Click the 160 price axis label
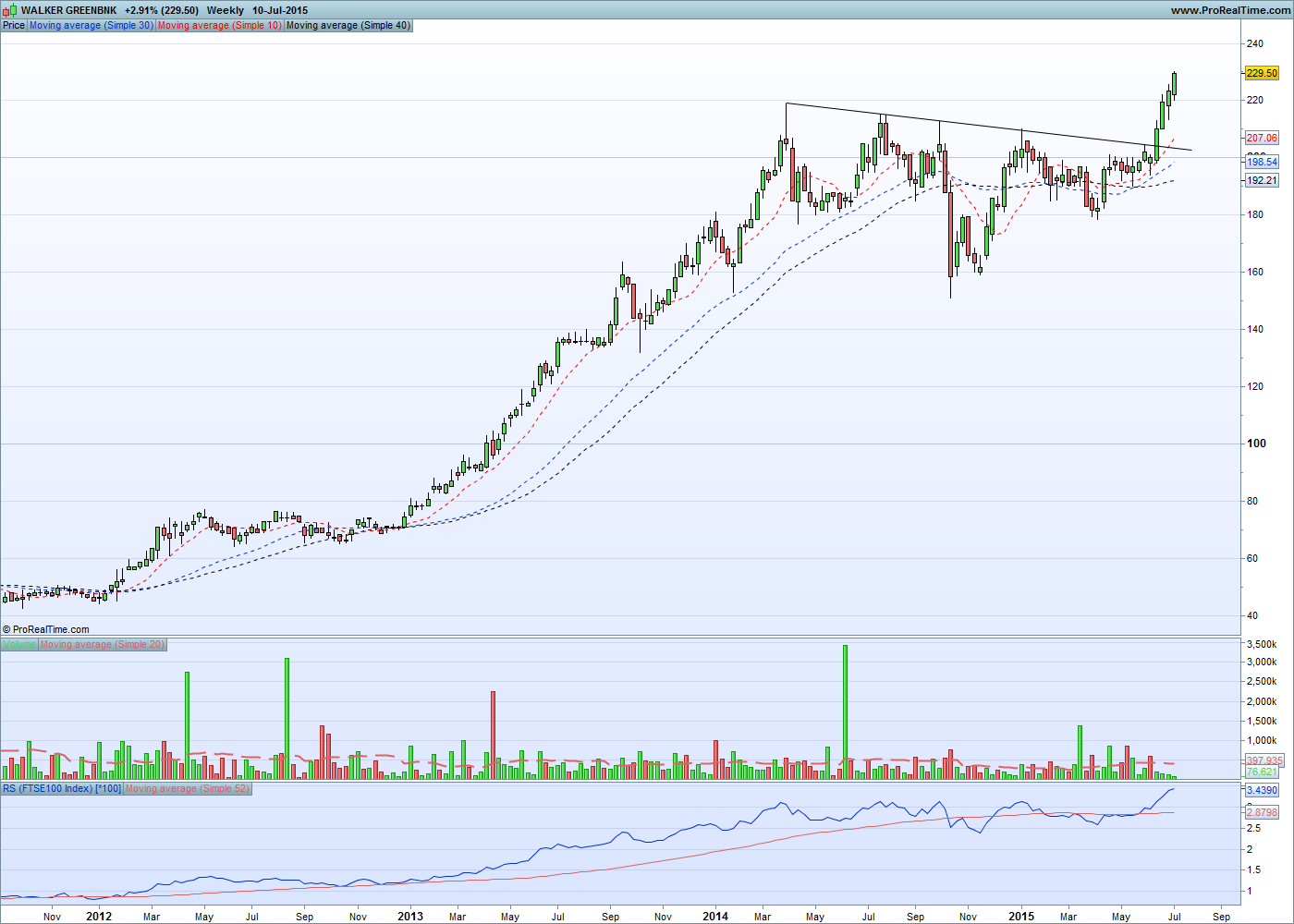 [x=1254, y=272]
